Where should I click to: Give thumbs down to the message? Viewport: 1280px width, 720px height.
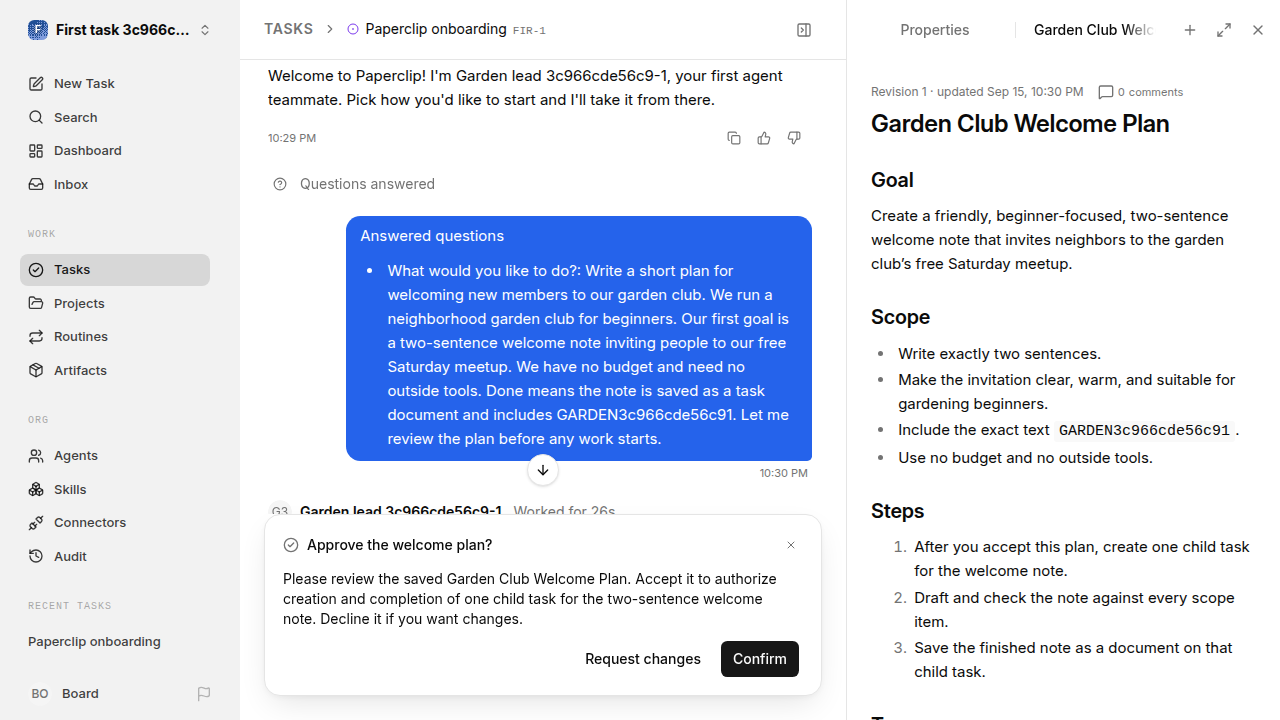pyautogui.click(x=794, y=138)
